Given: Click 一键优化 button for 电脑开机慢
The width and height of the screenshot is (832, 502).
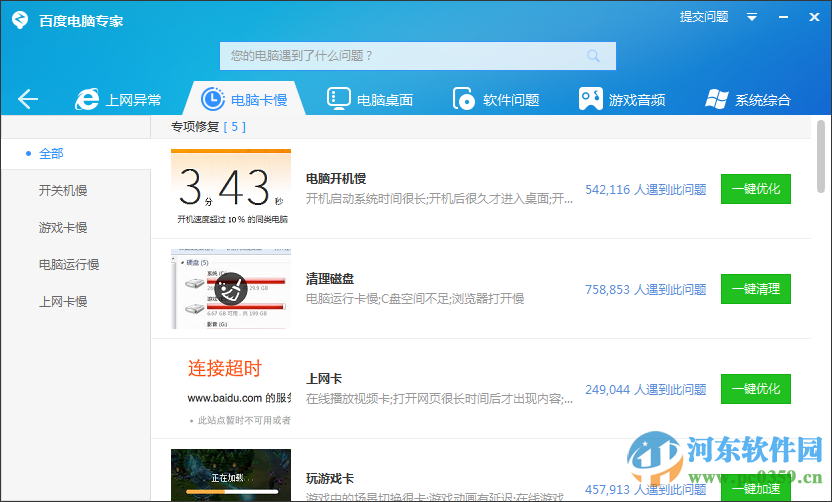Looking at the screenshot, I should 756,189.
